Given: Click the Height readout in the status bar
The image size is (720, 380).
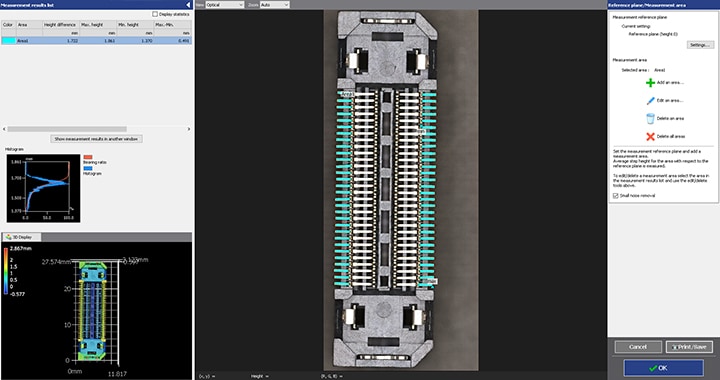Looking at the screenshot, I should (259, 376).
